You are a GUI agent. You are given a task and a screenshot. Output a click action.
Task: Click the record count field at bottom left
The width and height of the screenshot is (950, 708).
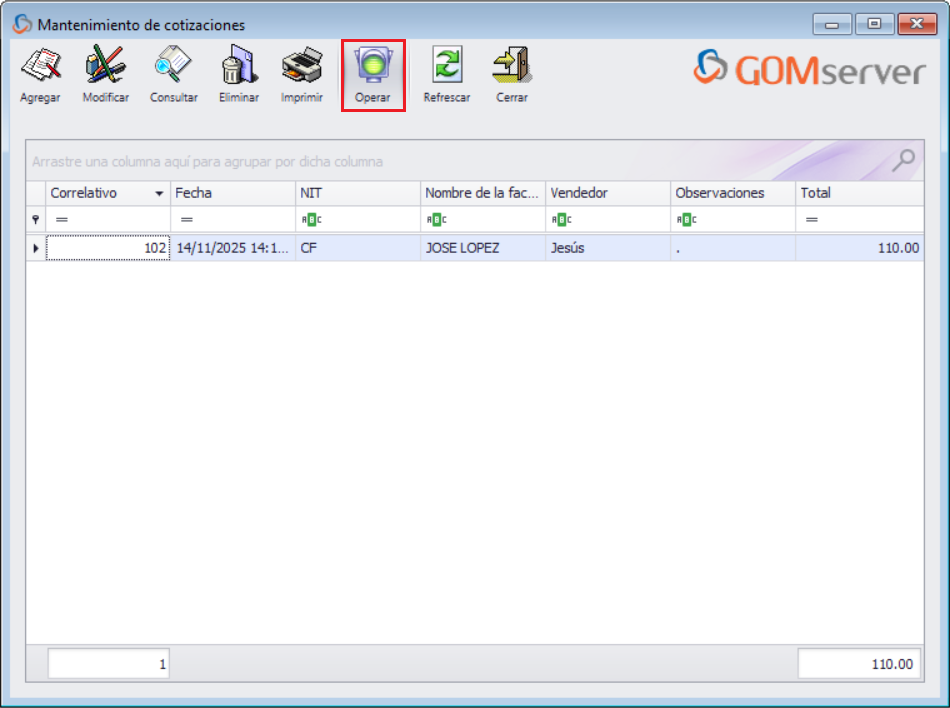[x=107, y=662]
